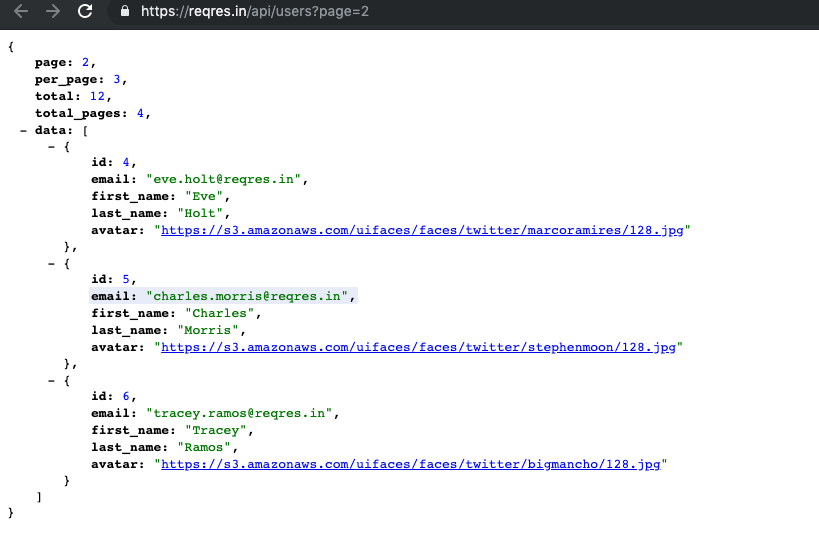Click the browser back arrow

coord(21,11)
